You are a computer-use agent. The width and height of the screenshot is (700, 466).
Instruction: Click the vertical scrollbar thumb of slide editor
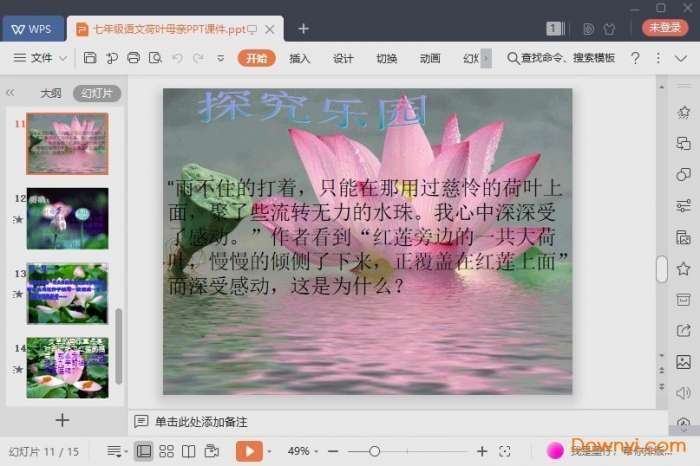coord(662,269)
